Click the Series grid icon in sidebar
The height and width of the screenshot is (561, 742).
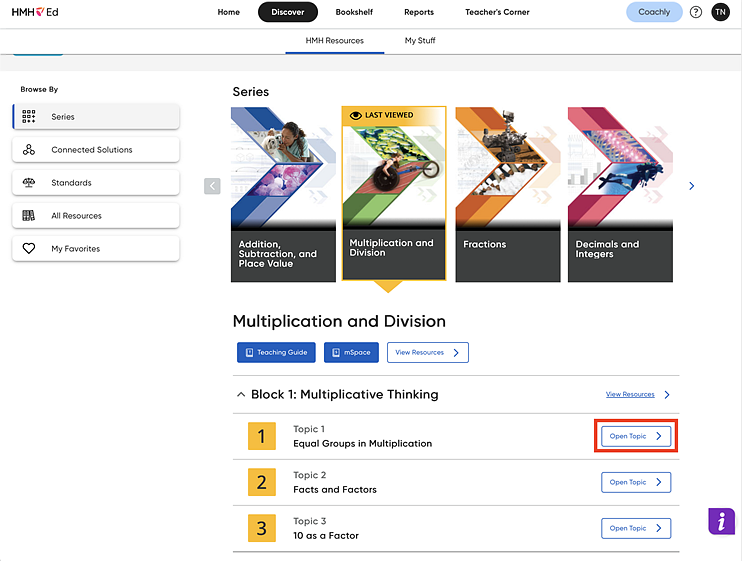click(29, 117)
